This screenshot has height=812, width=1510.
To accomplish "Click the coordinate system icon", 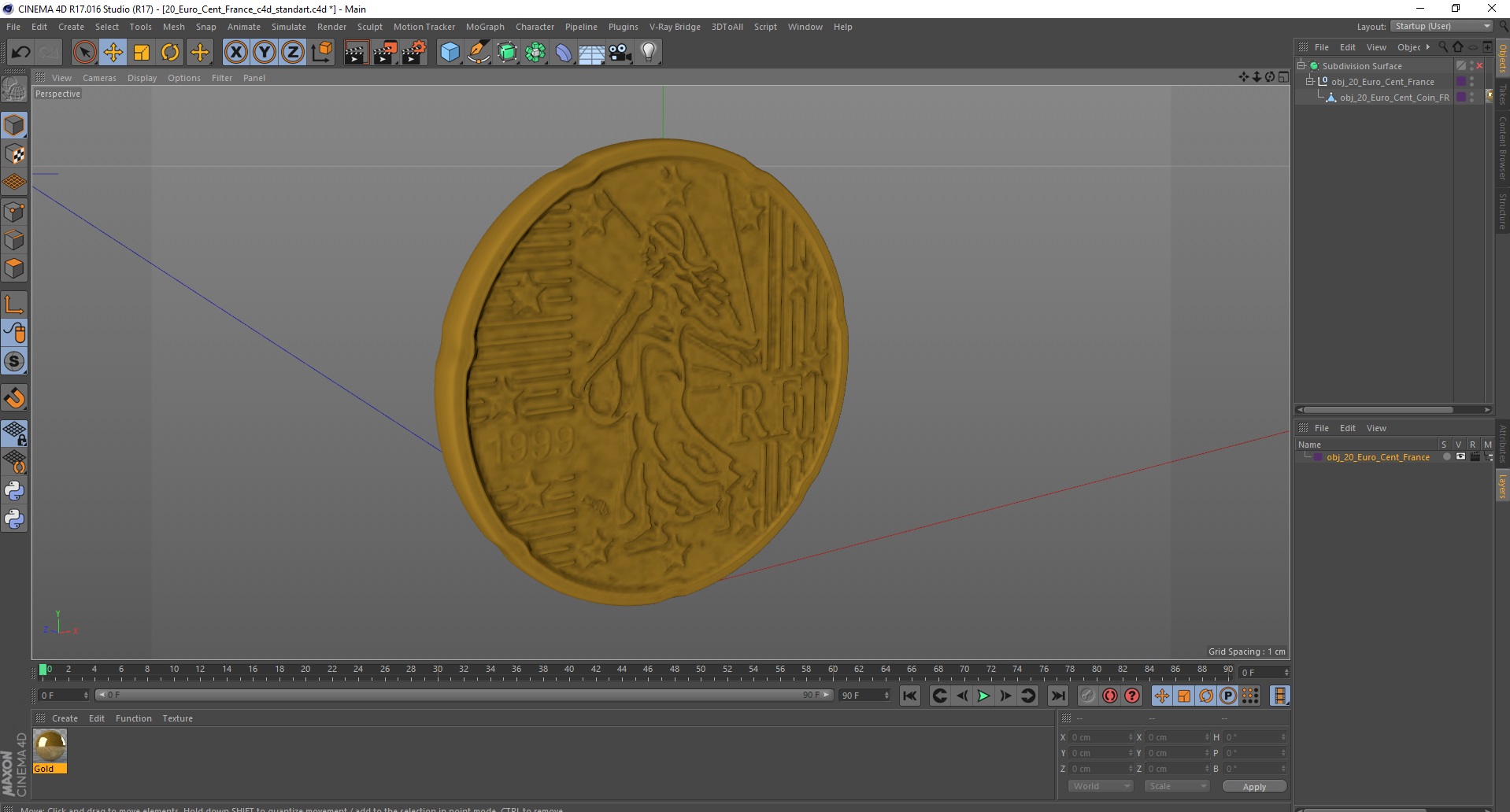I will coord(321,53).
